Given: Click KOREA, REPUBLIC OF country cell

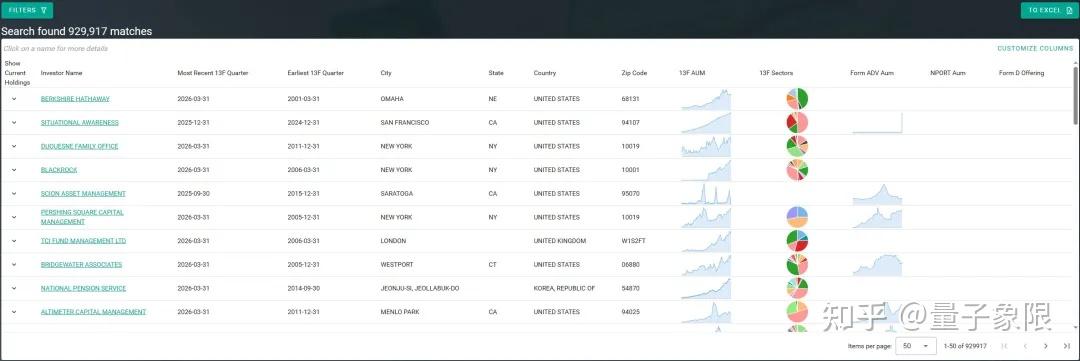Looking at the screenshot, I should pos(564,288).
